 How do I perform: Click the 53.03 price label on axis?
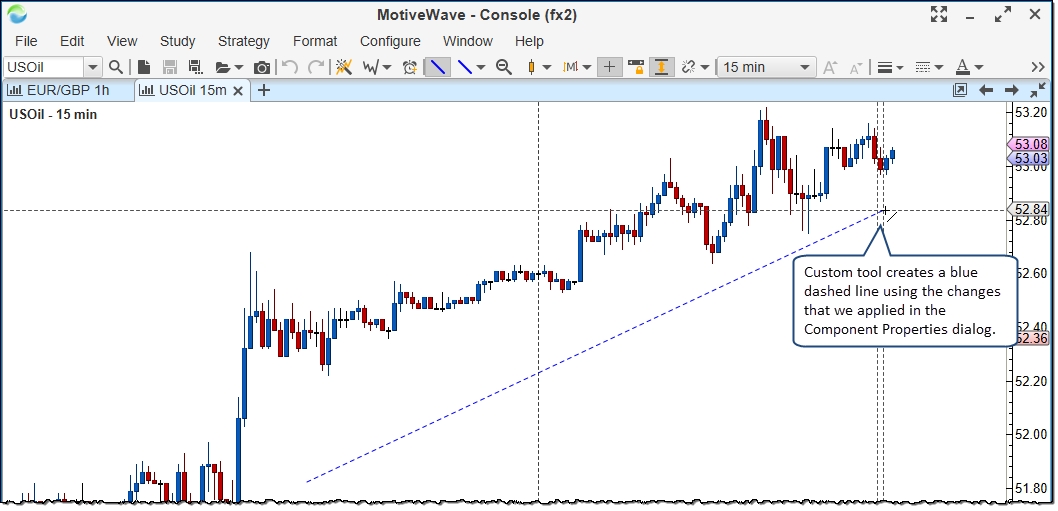(x=1029, y=159)
